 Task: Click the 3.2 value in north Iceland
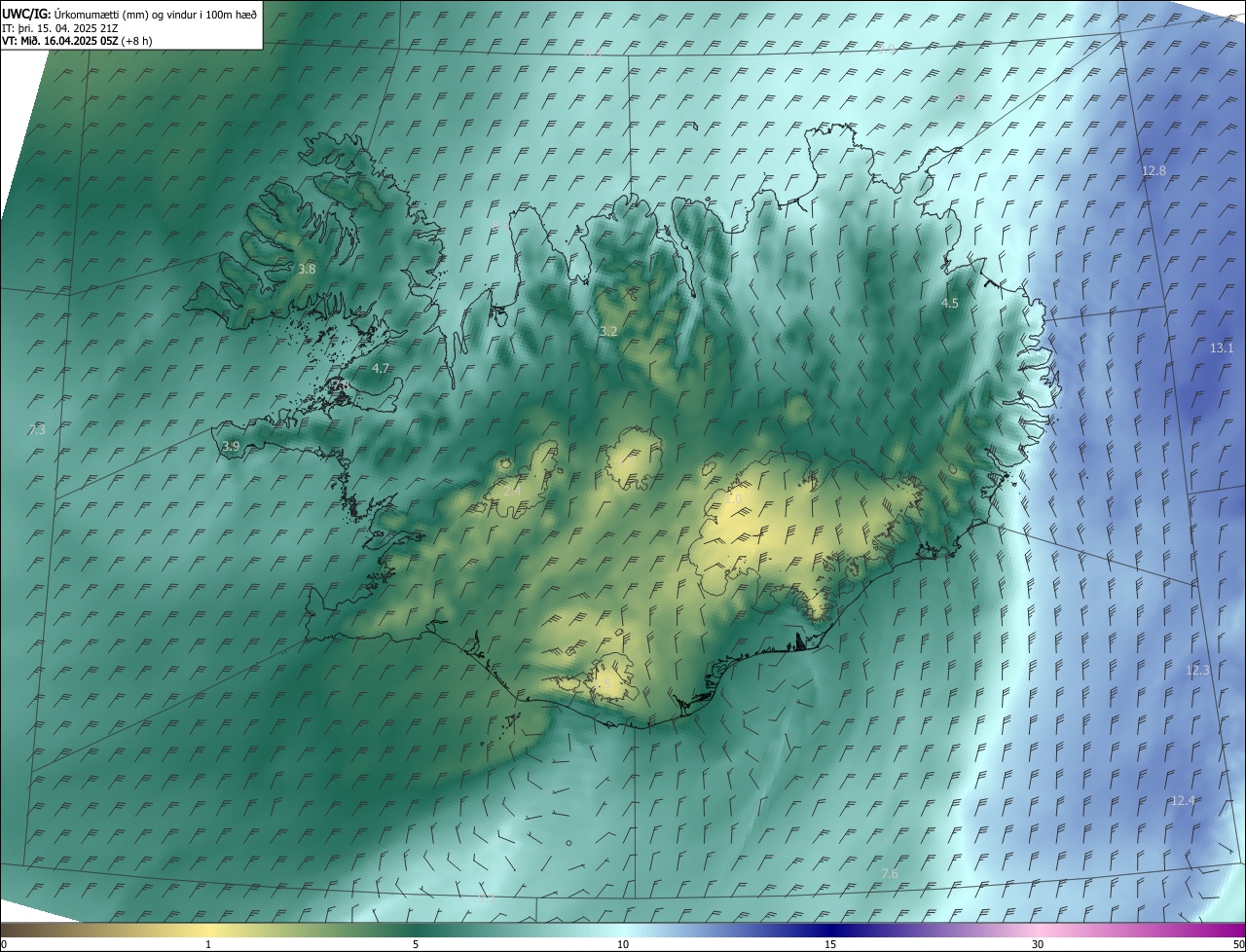pos(608,331)
